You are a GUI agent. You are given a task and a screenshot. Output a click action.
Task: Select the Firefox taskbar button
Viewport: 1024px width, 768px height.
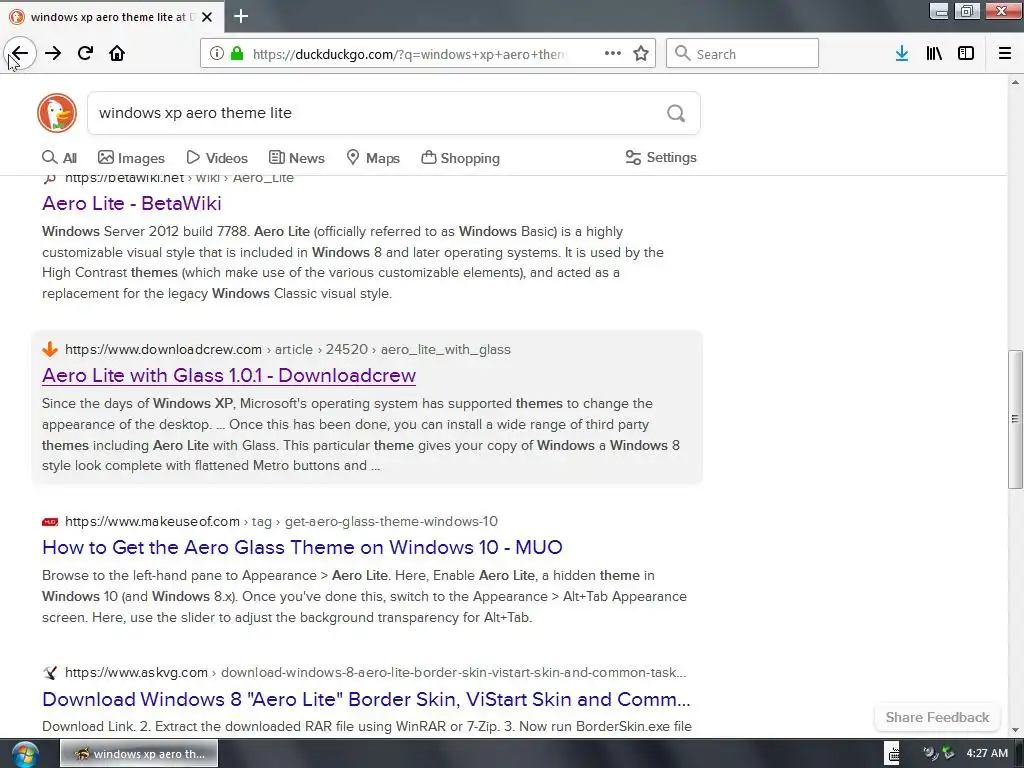pos(139,754)
